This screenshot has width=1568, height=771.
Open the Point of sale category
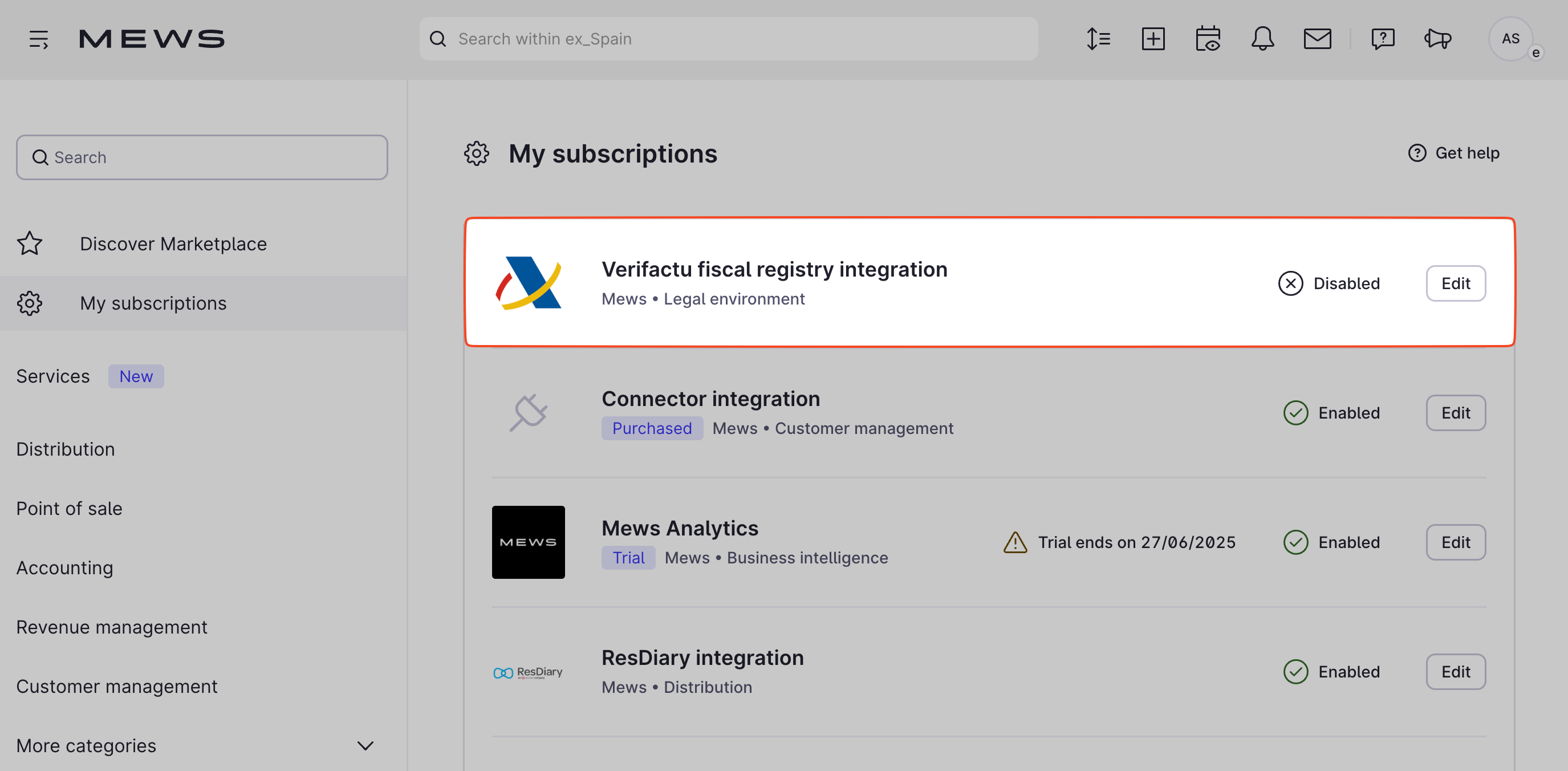click(70, 509)
